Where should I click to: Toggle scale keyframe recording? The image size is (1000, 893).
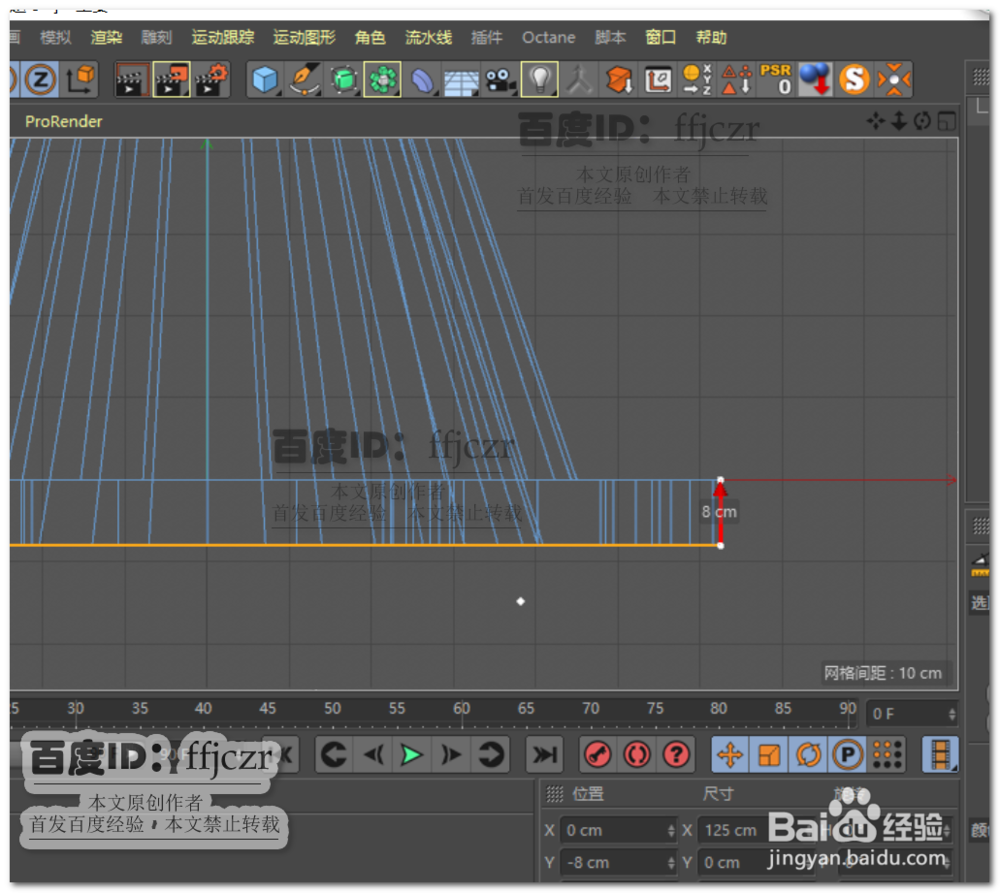pos(769,755)
